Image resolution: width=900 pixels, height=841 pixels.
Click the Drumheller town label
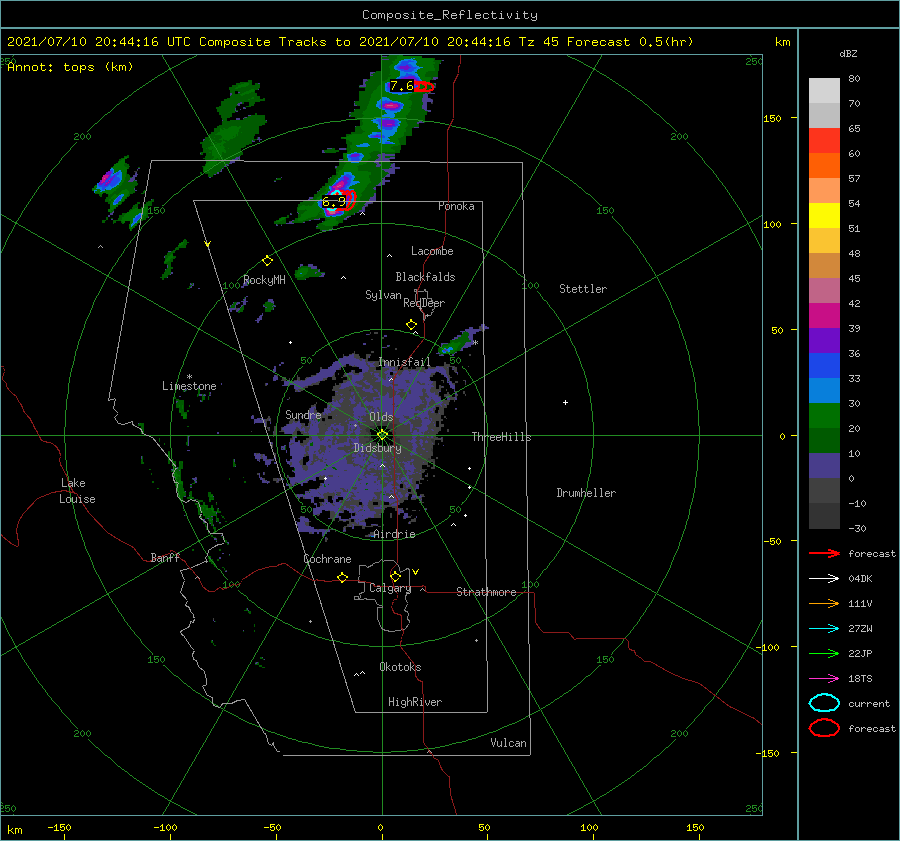(586, 493)
